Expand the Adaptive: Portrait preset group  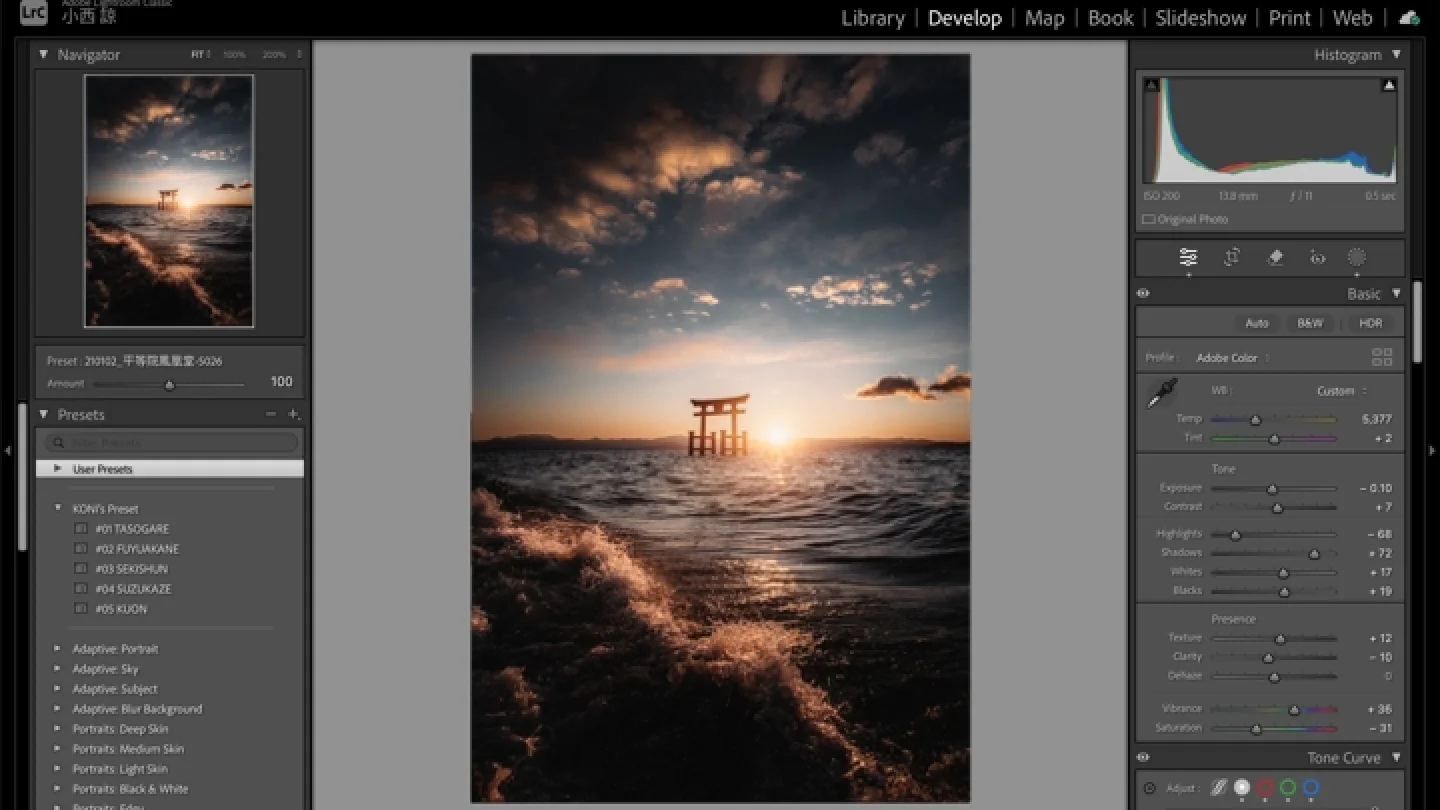[57, 649]
